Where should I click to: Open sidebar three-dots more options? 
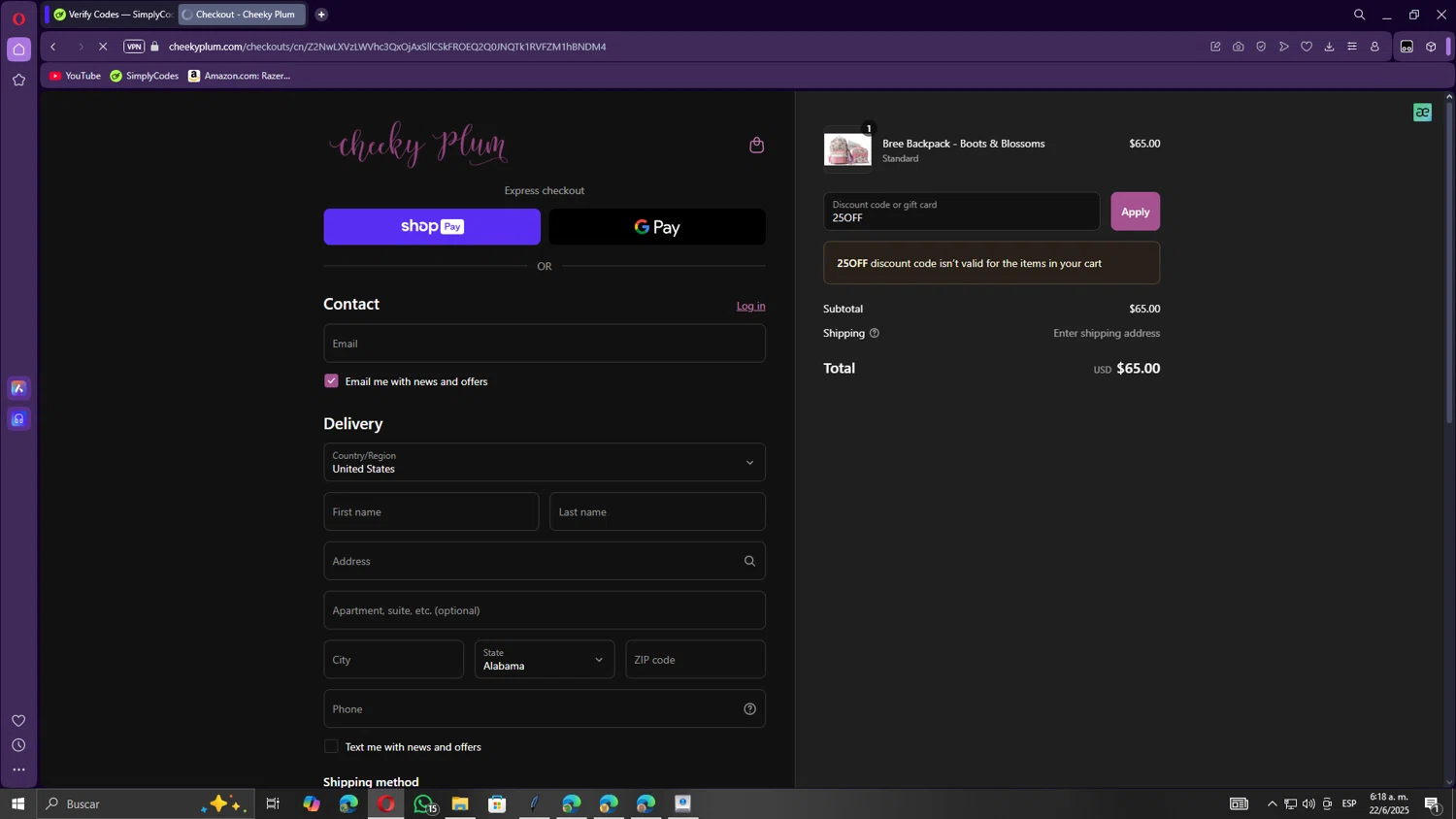pos(18,770)
